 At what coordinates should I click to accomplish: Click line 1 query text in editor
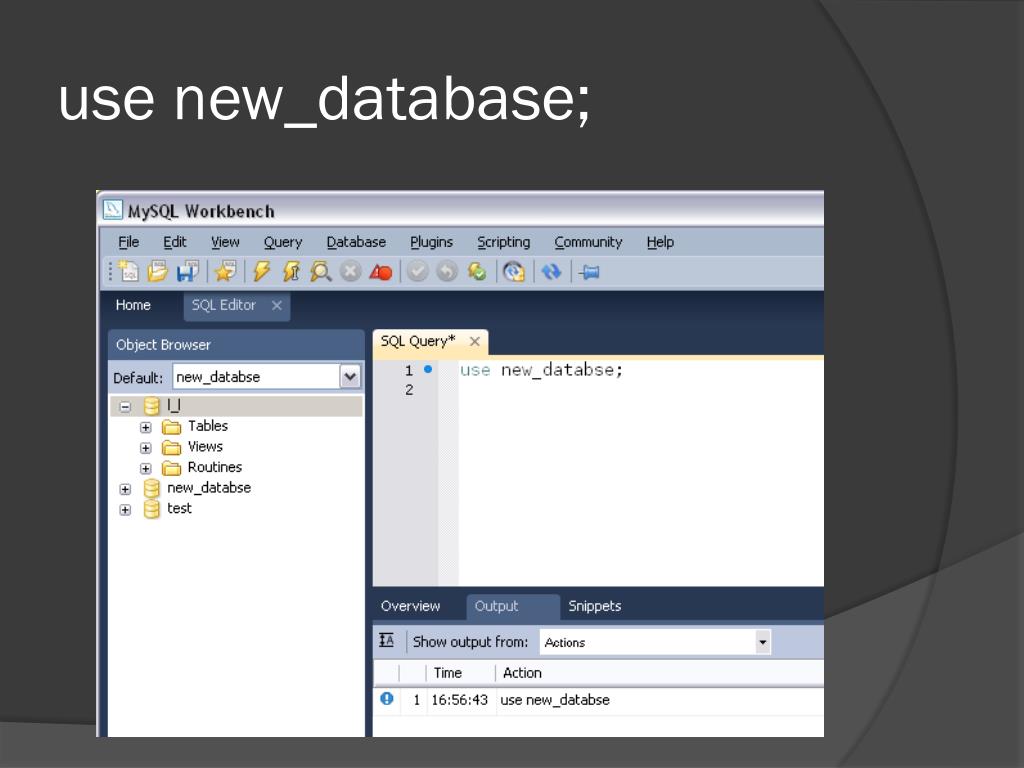coord(541,370)
